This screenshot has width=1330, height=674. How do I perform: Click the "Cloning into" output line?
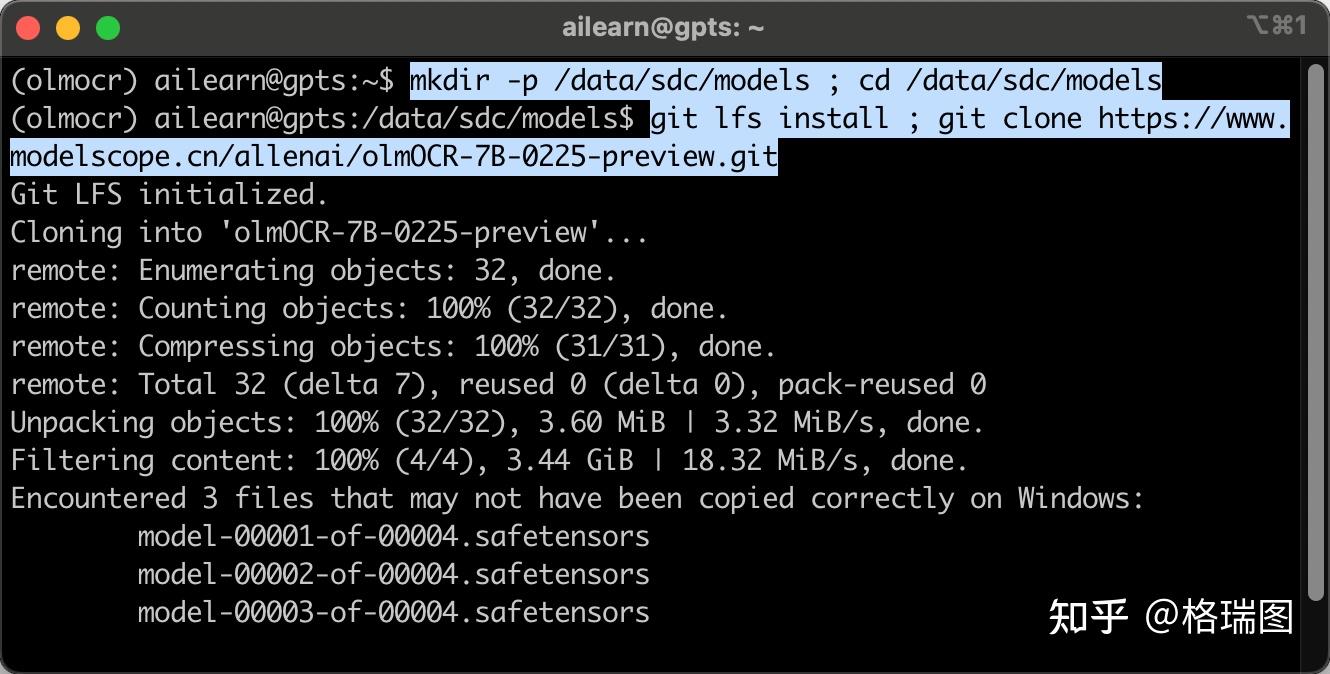click(x=328, y=233)
